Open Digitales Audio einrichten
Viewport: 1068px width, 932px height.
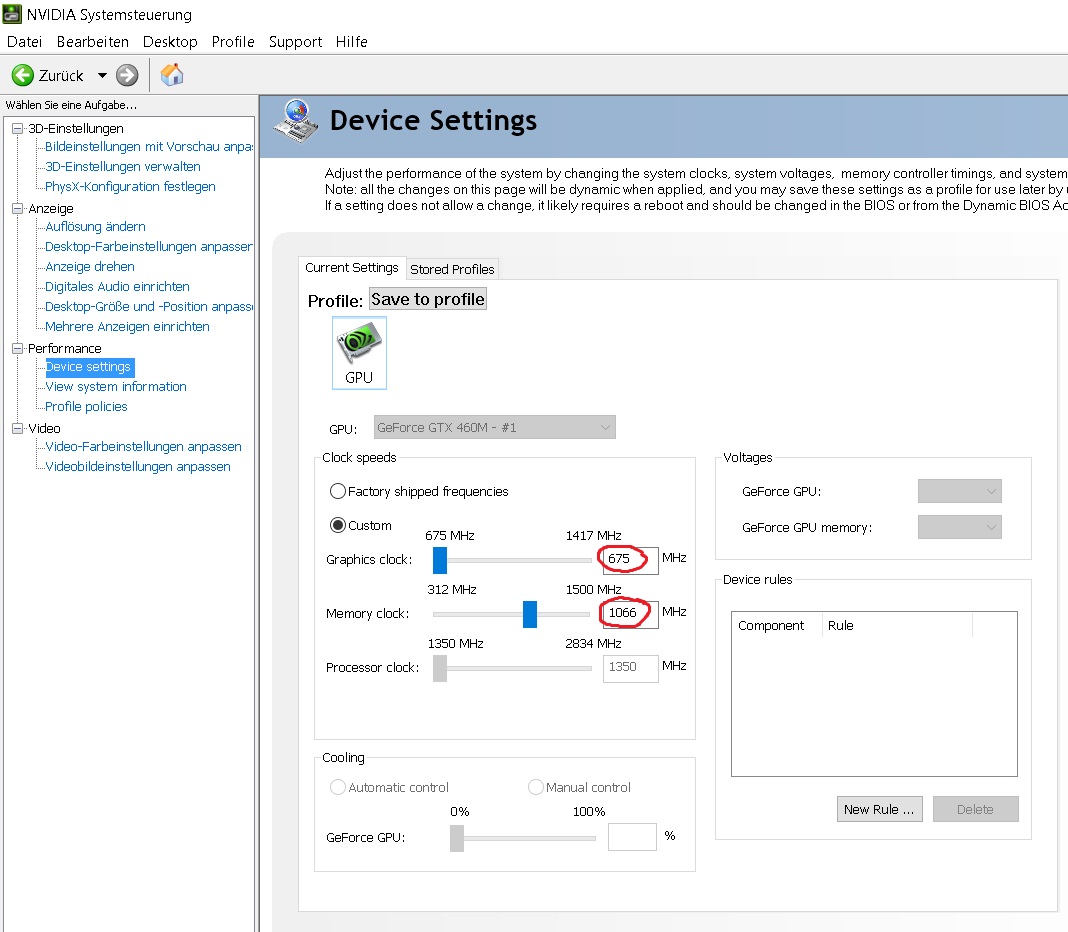117,286
